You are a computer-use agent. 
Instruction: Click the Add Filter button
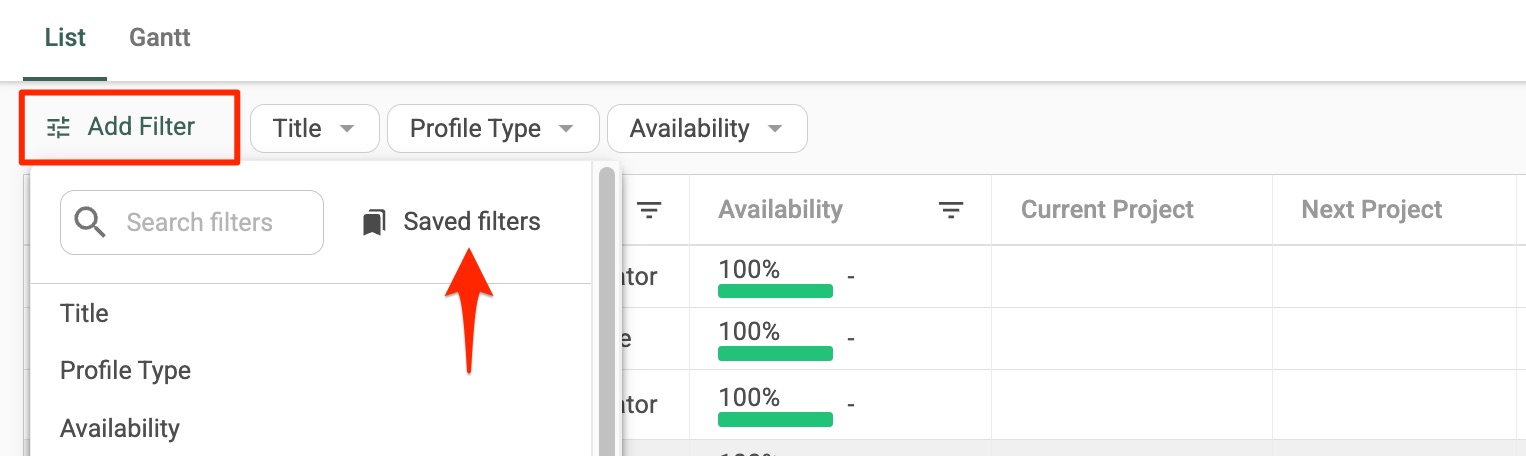(x=129, y=127)
